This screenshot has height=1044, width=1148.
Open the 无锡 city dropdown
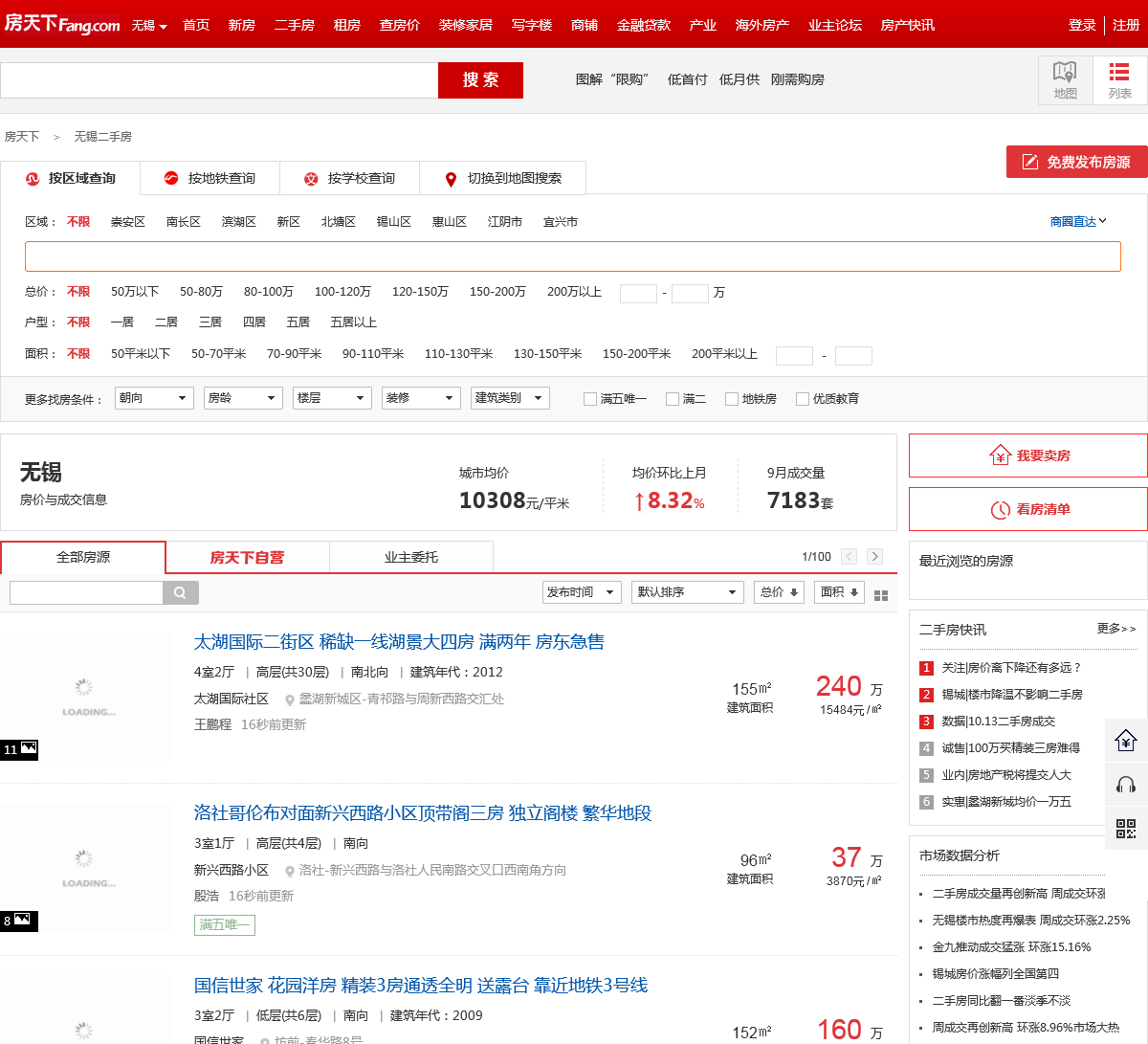149,25
